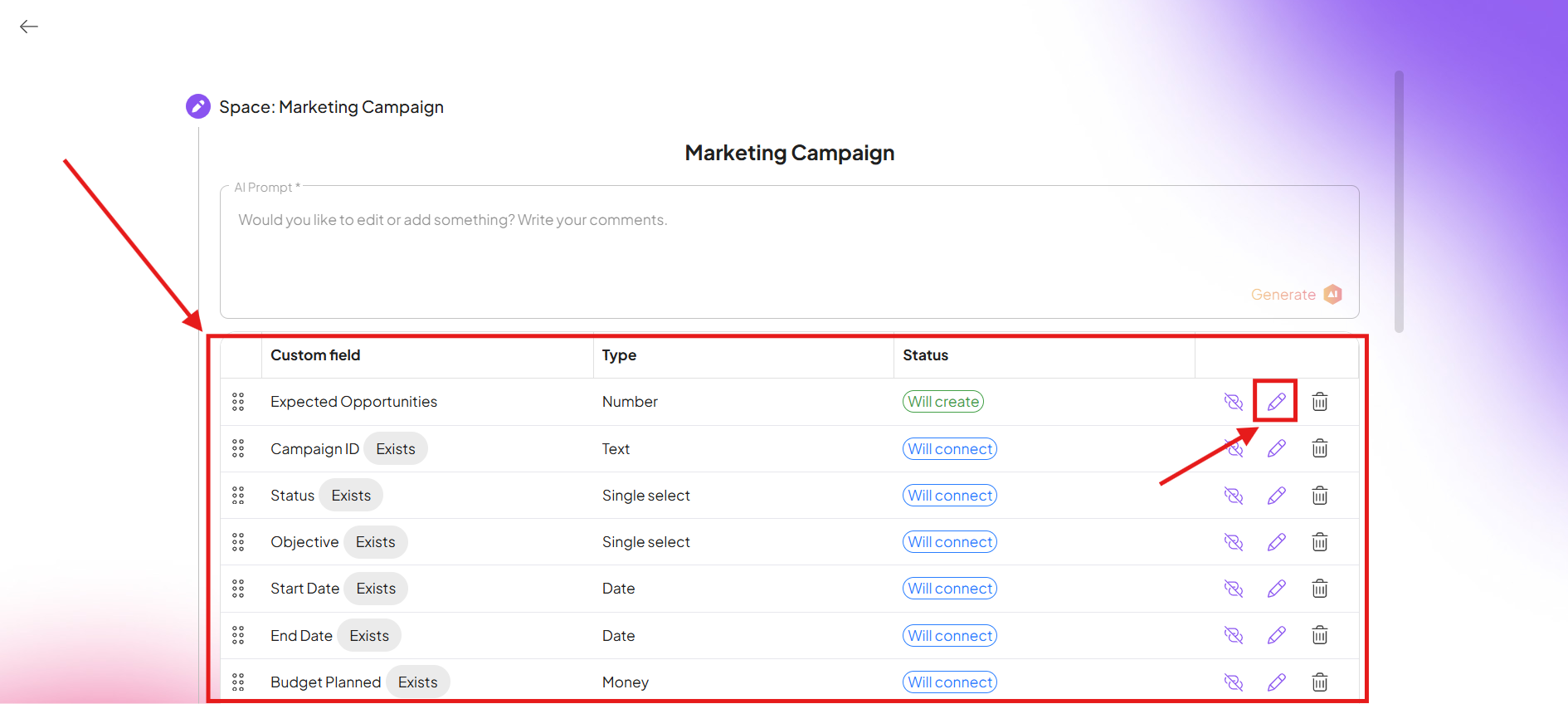Click the Will create status badge

tap(942, 402)
